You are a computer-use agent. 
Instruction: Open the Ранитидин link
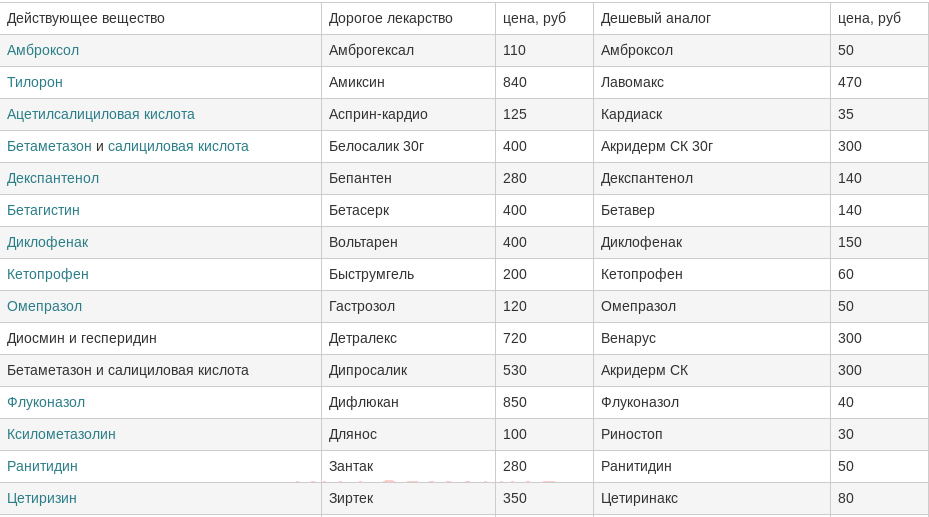[42, 466]
